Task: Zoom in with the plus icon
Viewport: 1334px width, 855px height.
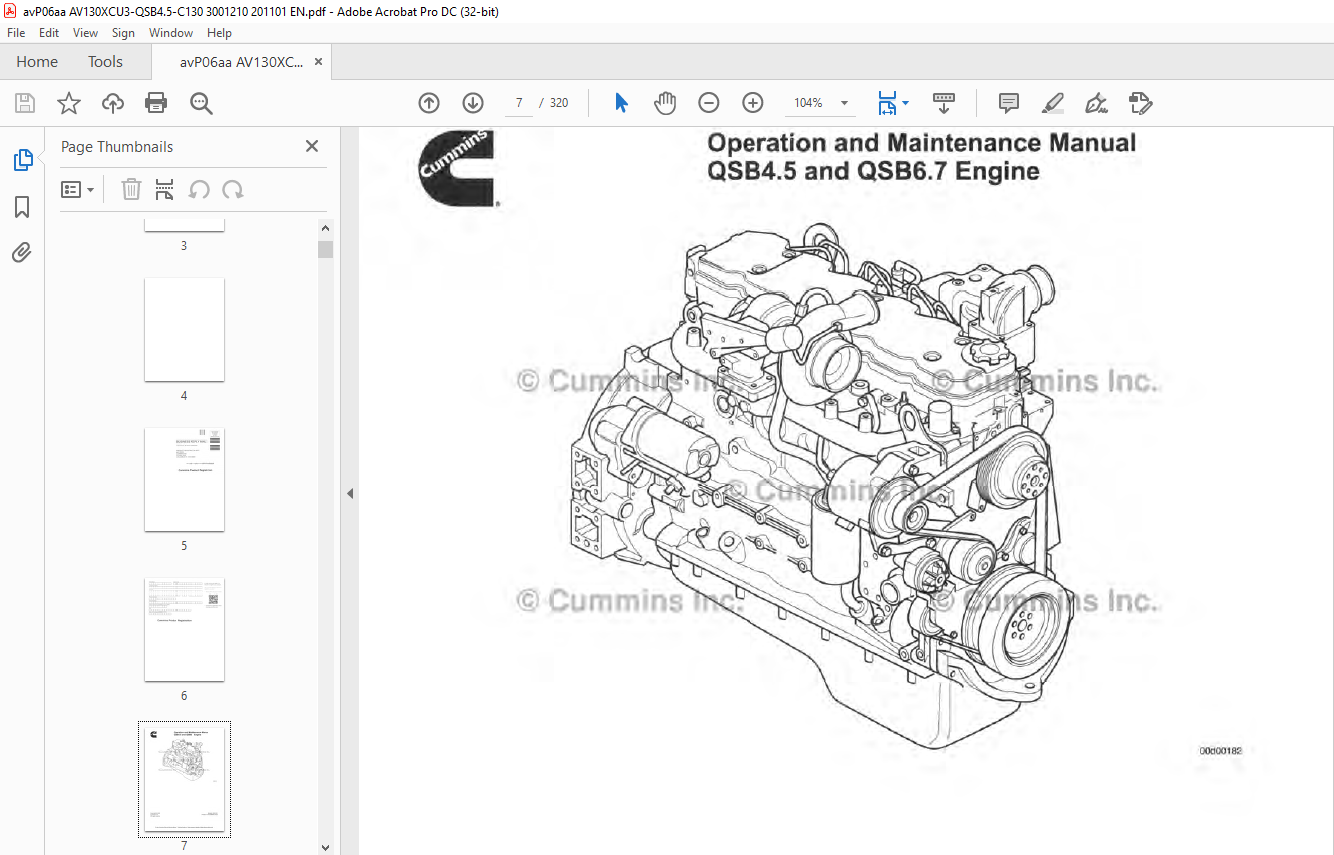Action: point(753,103)
